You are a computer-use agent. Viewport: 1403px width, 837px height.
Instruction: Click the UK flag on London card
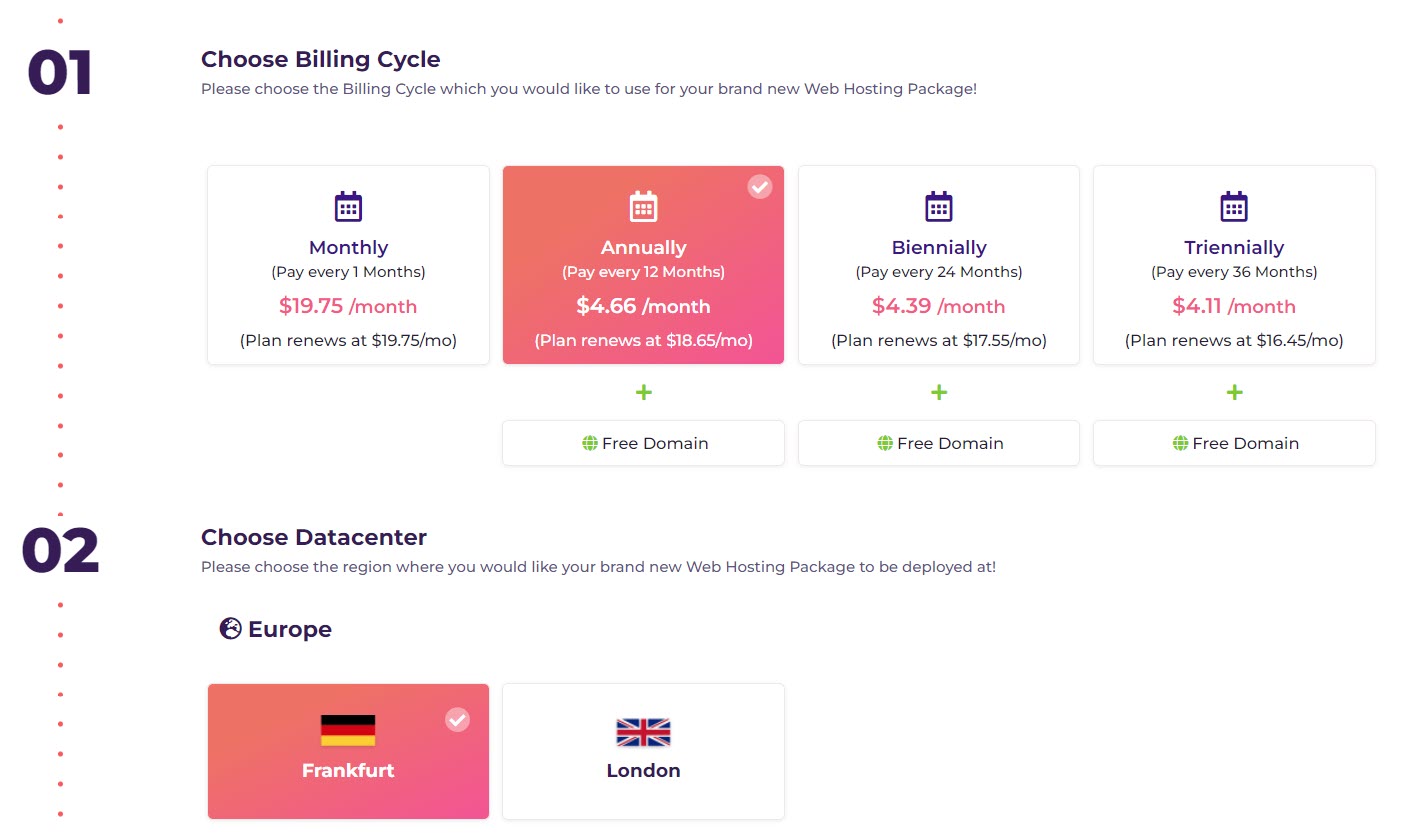pos(643,732)
